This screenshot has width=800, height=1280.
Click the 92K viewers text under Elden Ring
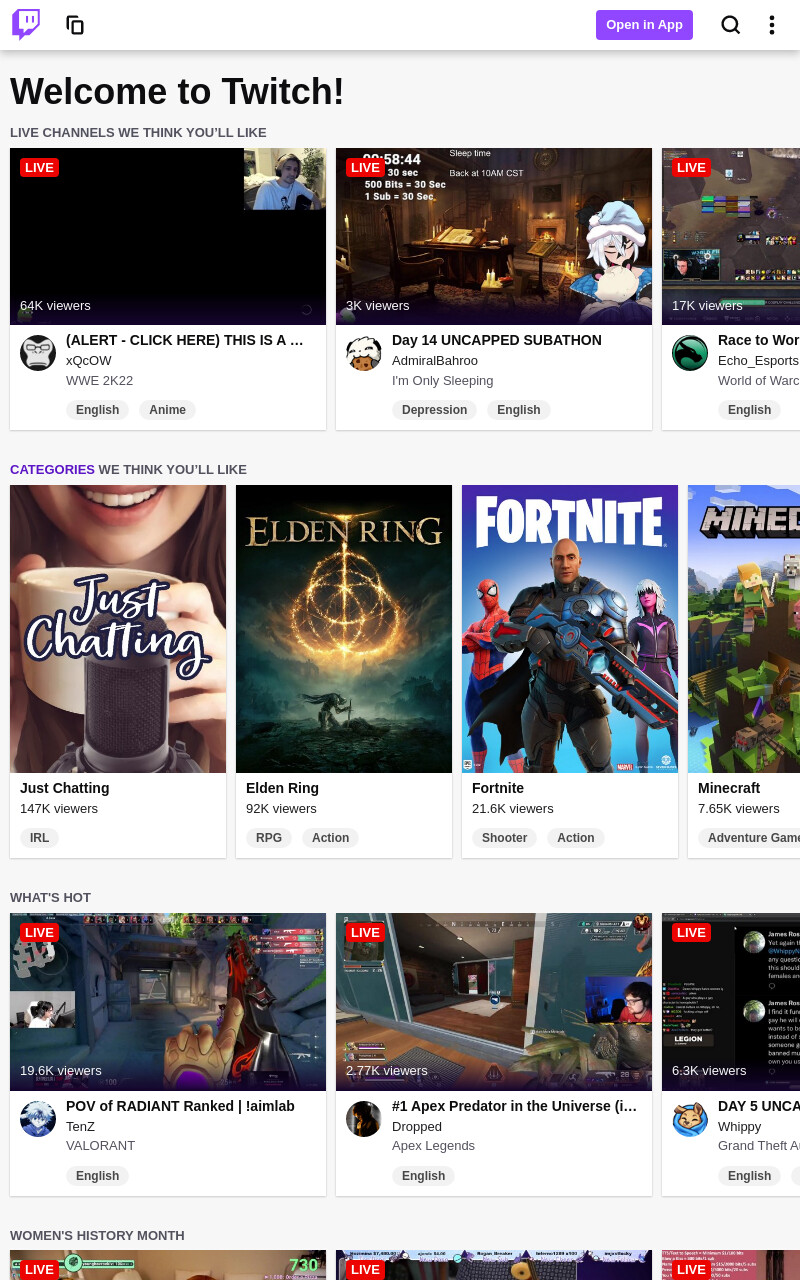281,809
